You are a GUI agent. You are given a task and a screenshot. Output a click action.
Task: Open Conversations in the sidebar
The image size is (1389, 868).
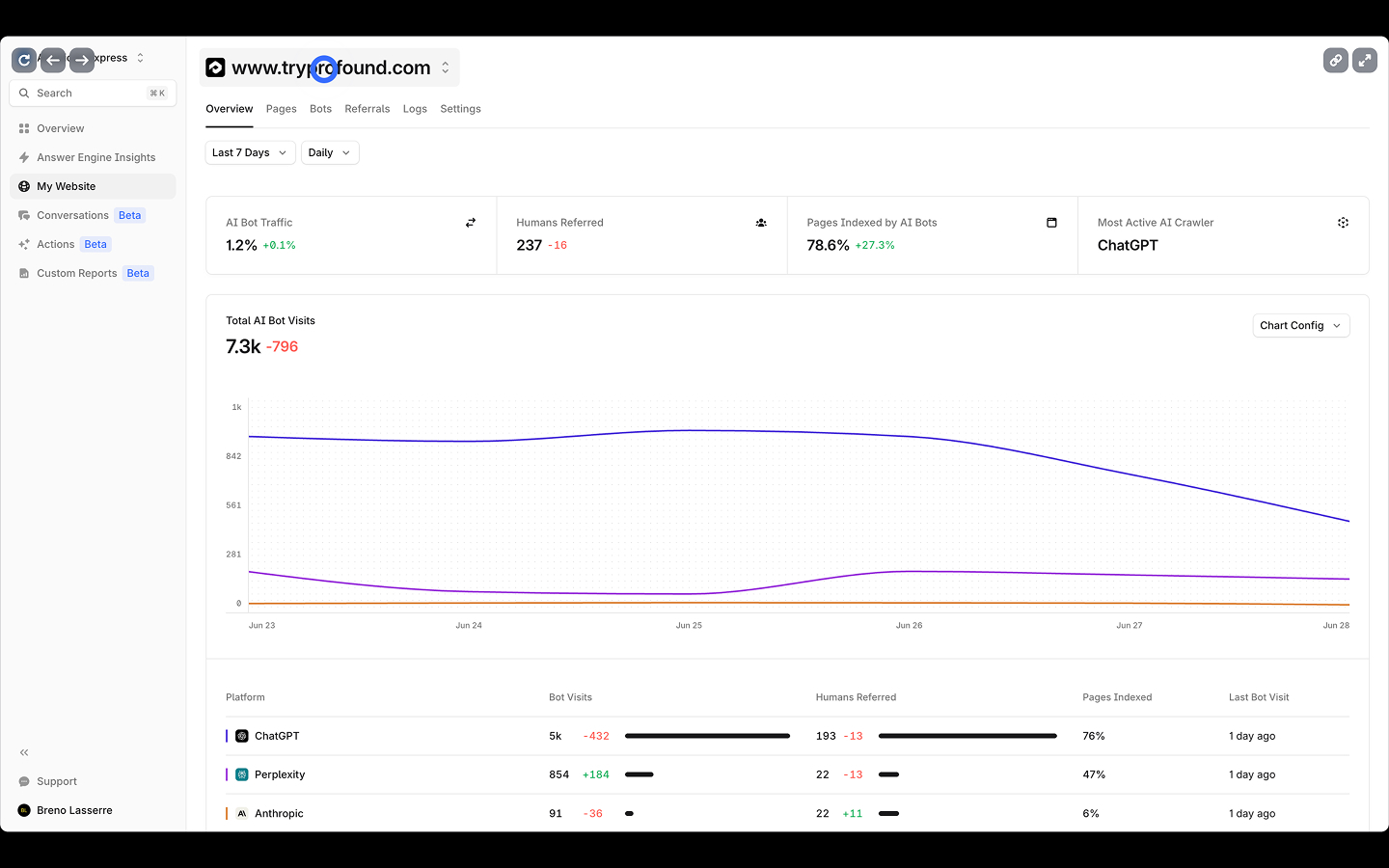point(93,215)
